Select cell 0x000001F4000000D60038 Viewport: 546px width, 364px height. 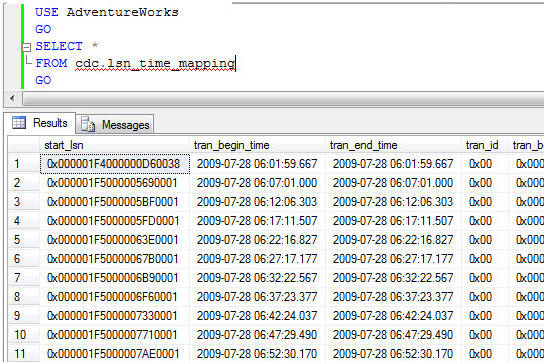coord(115,164)
